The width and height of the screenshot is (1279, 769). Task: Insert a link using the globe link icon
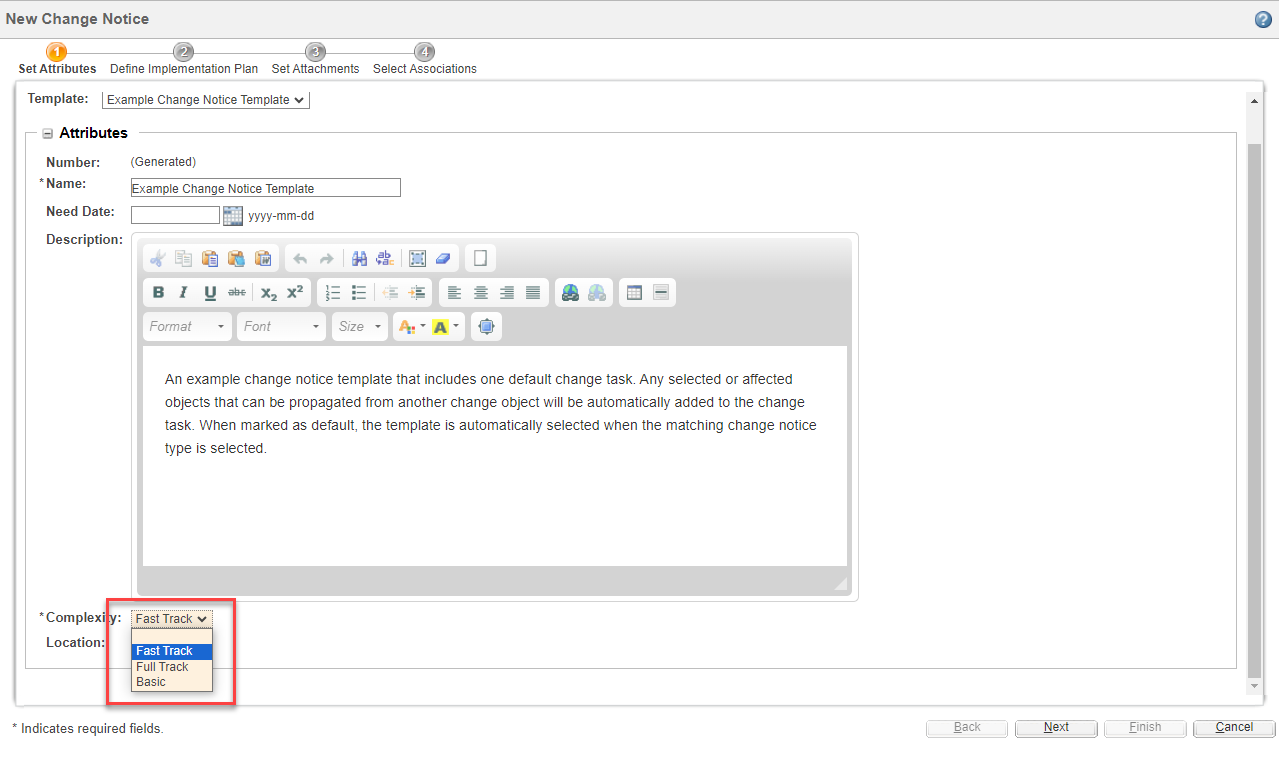click(570, 292)
